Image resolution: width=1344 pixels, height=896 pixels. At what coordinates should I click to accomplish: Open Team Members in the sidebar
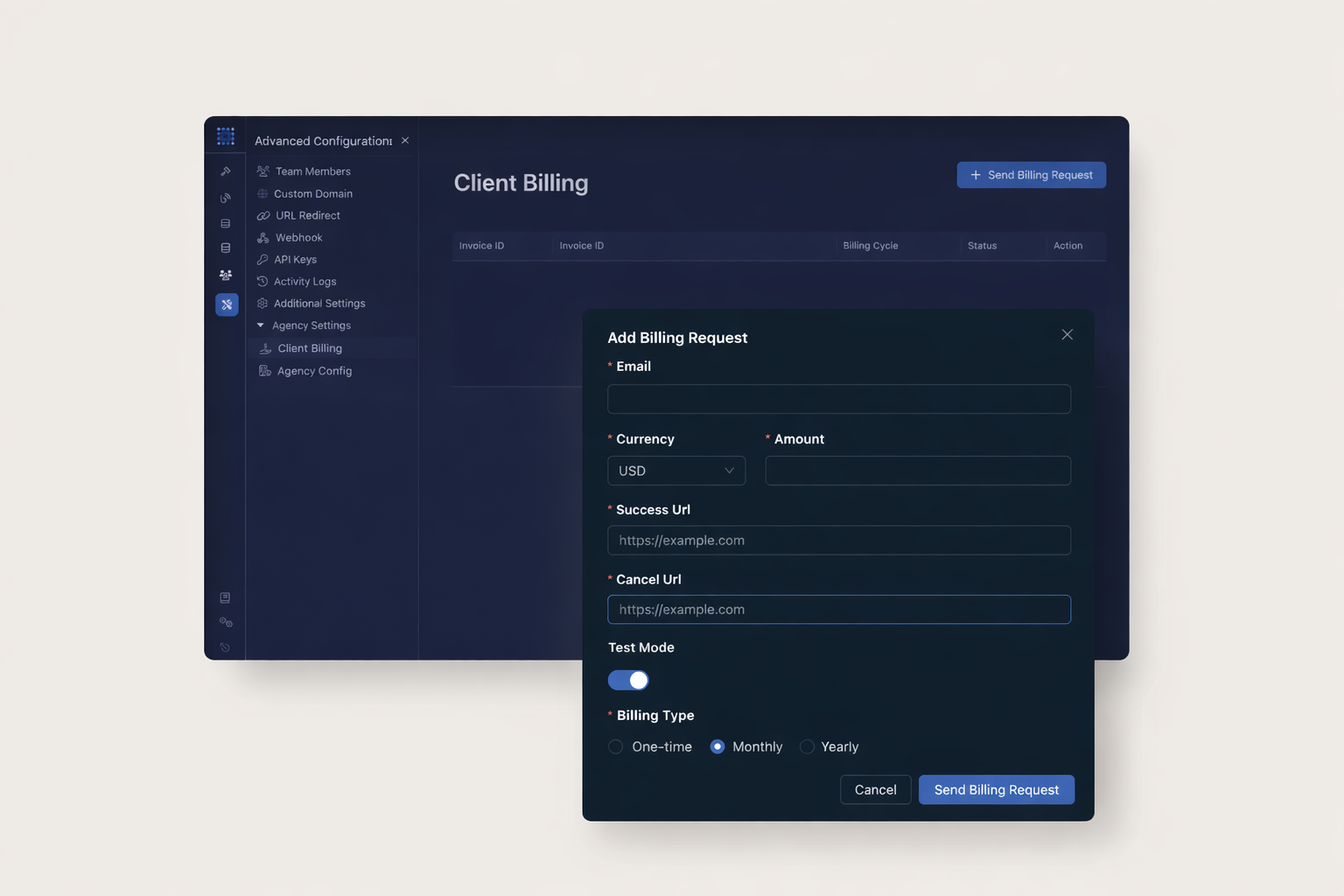pyautogui.click(x=312, y=171)
